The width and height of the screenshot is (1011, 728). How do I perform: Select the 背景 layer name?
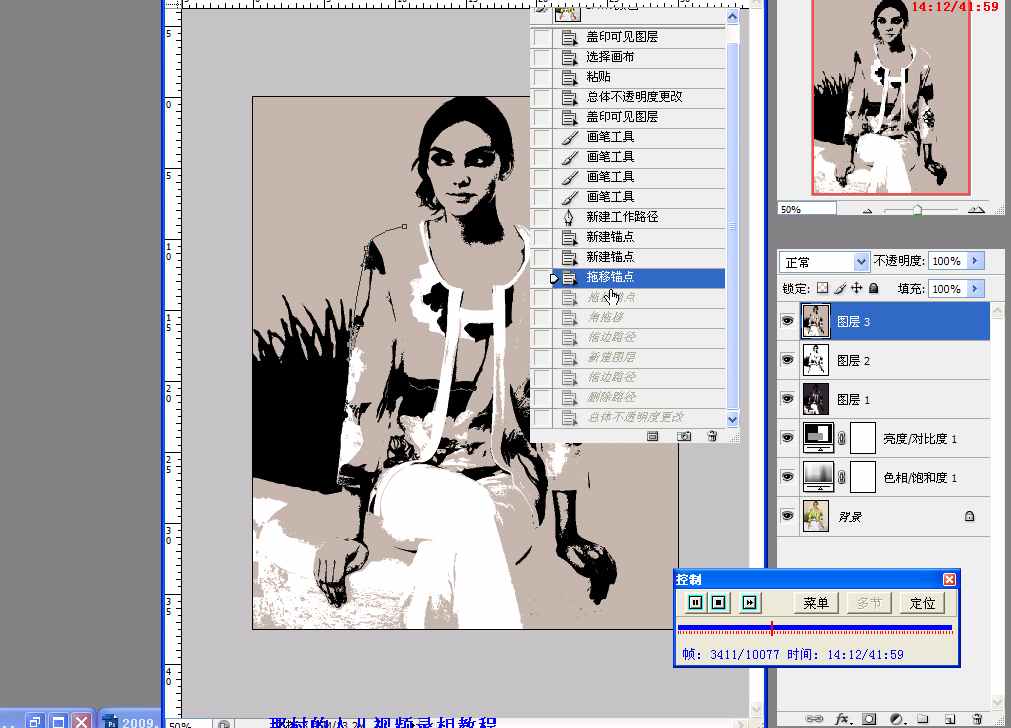[850, 516]
